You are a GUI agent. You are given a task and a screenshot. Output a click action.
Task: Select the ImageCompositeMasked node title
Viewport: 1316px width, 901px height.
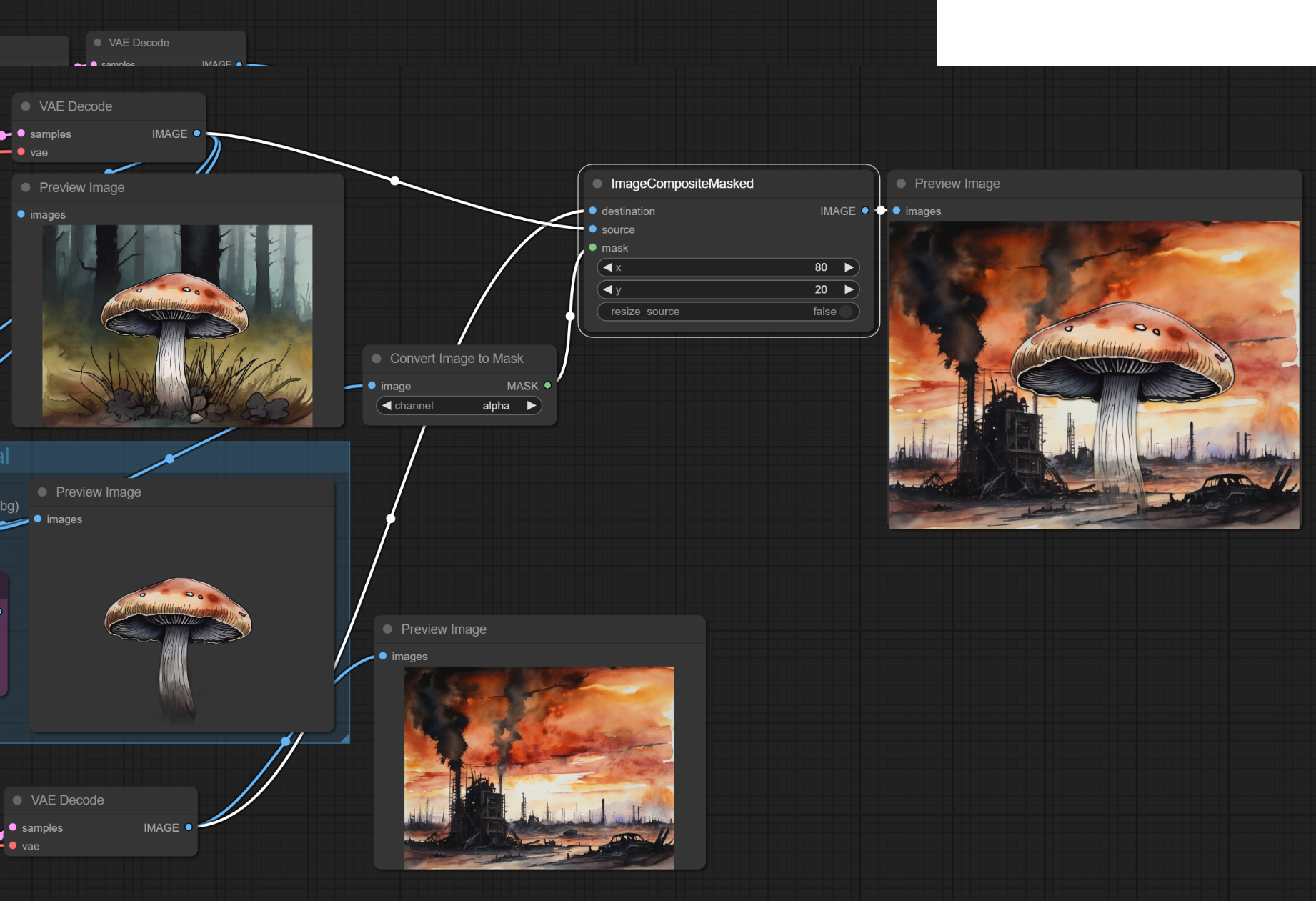tap(682, 184)
